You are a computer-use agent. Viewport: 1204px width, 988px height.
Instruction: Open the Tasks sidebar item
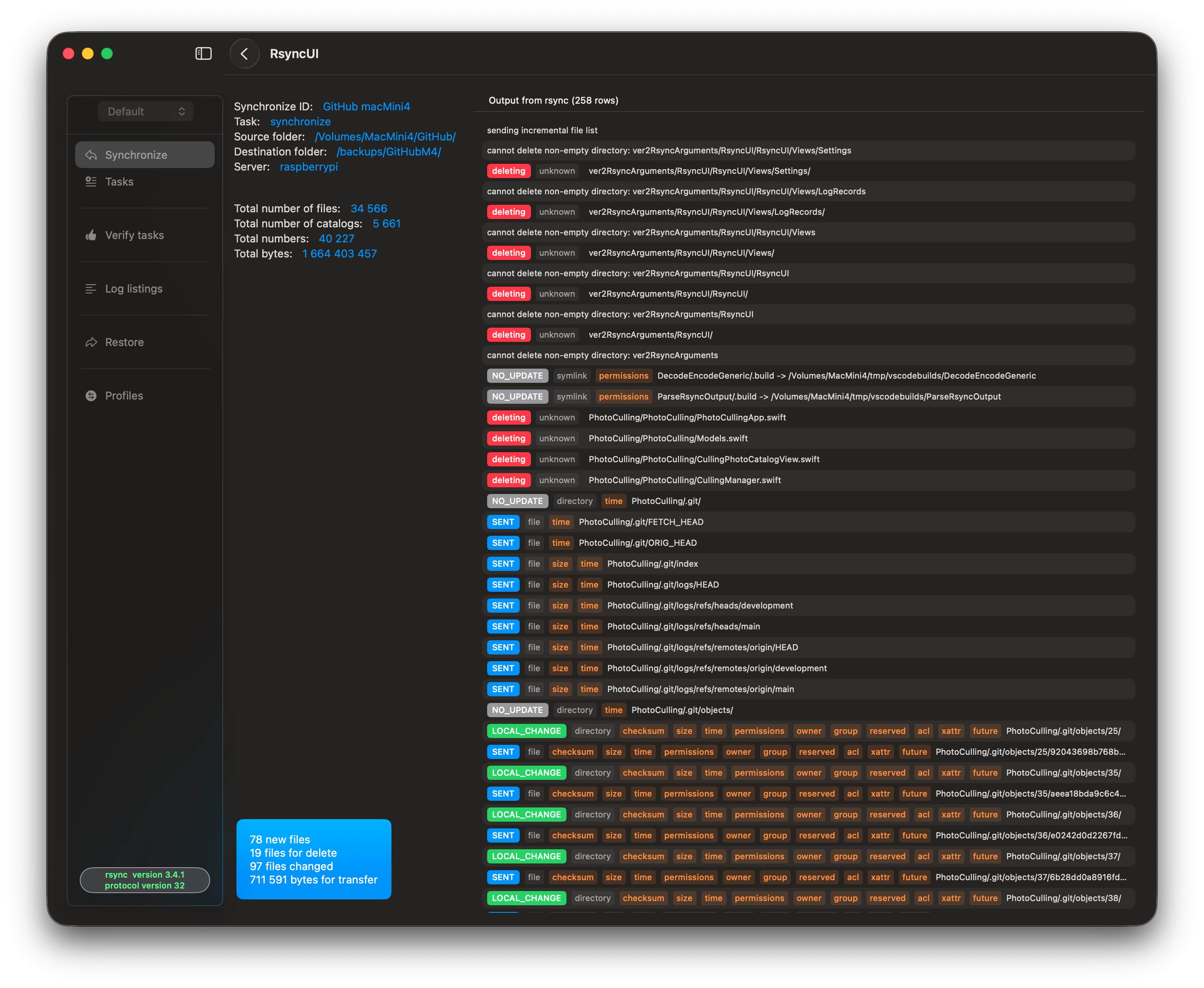click(119, 181)
